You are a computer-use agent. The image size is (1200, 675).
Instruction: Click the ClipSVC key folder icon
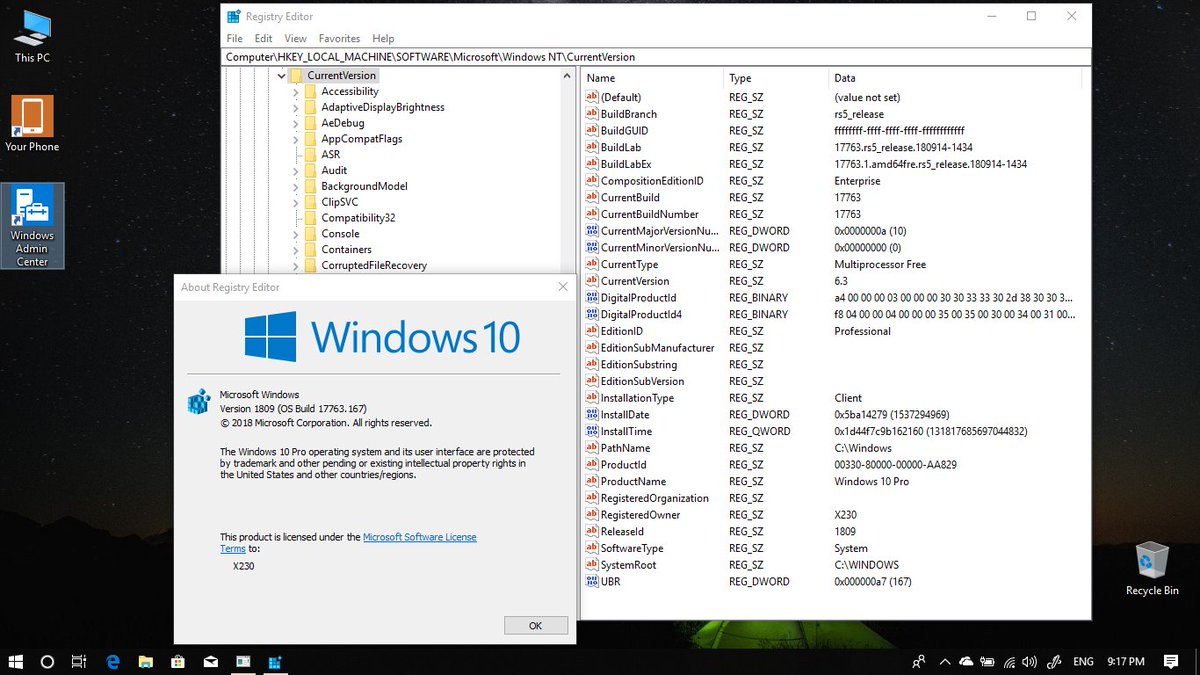310,202
